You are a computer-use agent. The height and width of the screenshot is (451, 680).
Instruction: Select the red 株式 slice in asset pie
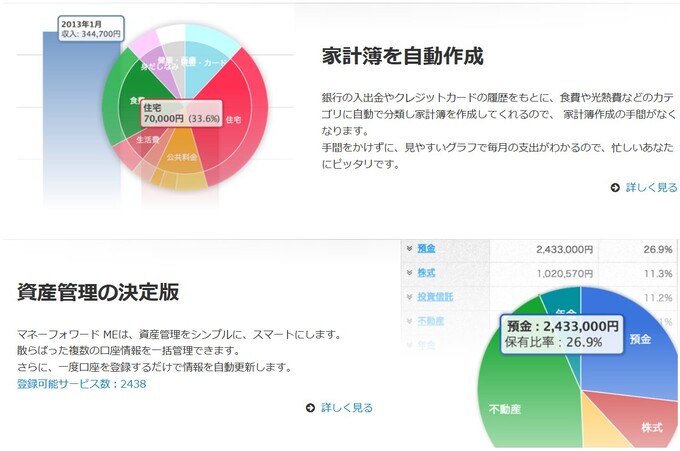point(642,418)
